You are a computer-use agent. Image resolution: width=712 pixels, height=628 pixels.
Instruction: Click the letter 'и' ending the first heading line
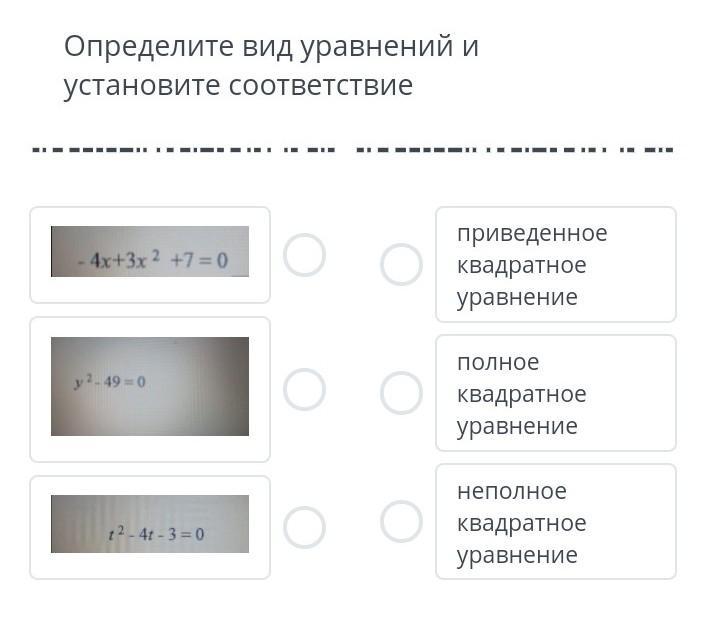(x=470, y=47)
